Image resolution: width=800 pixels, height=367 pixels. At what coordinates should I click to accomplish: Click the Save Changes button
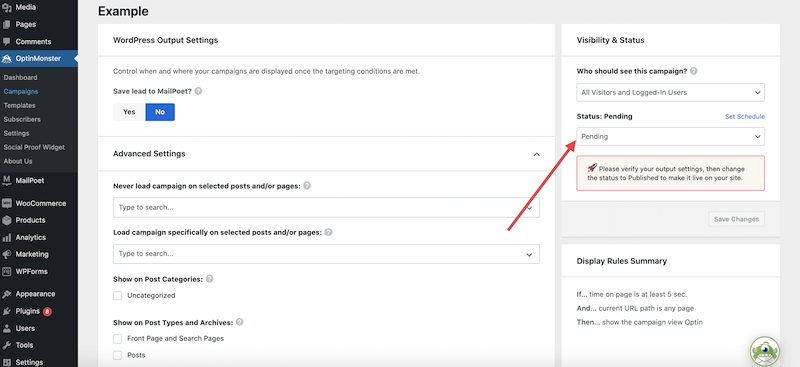point(736,219)
